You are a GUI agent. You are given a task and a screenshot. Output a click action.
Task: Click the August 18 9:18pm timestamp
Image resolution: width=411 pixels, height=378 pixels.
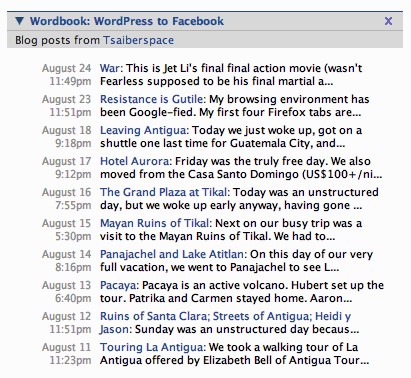click(67, 137)
